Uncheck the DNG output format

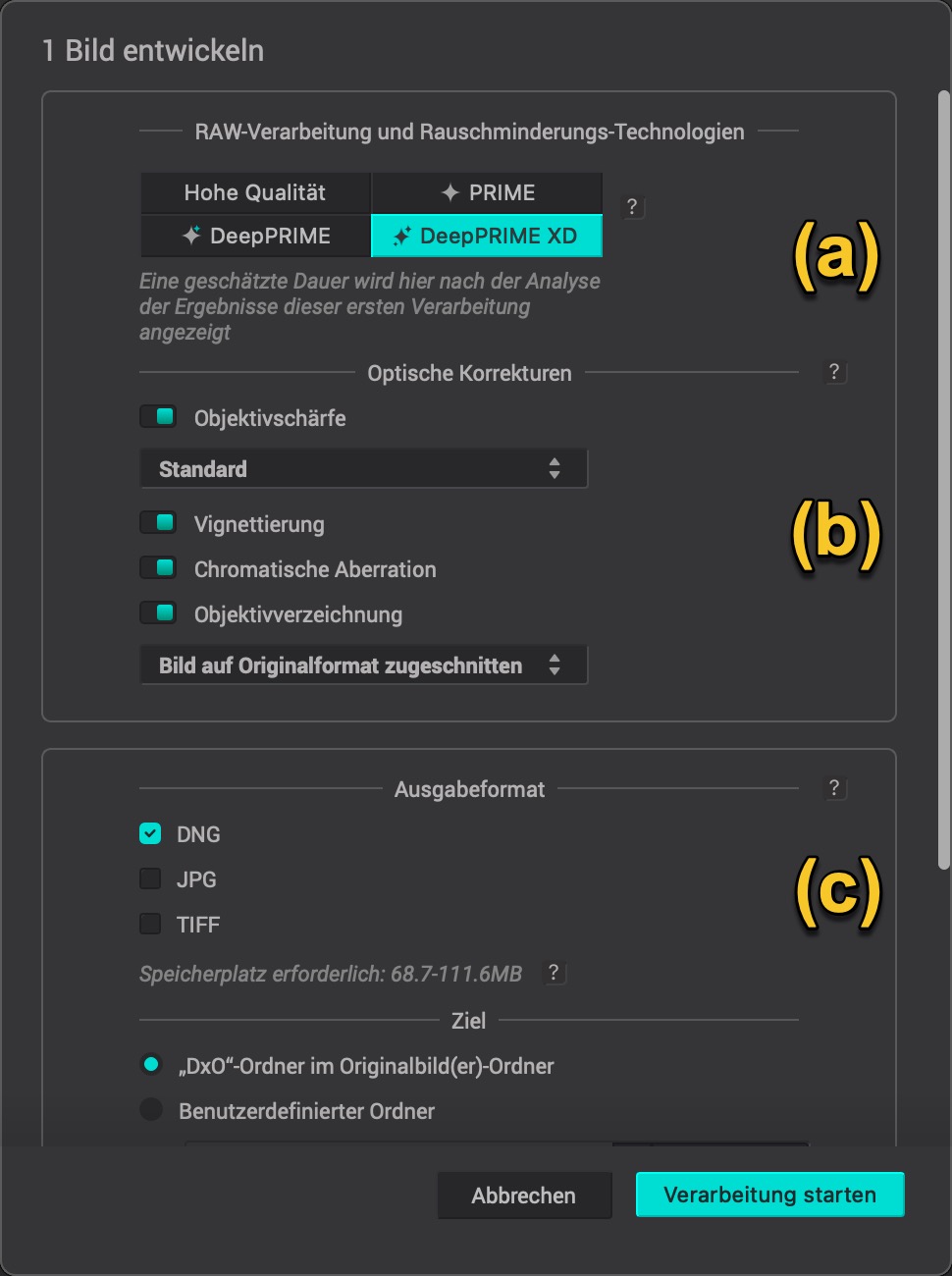(x=150, y=834)
